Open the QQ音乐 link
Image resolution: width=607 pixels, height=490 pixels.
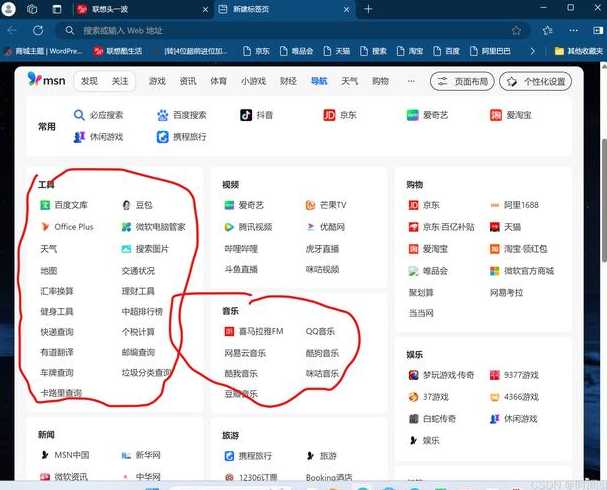click(320, 331)
